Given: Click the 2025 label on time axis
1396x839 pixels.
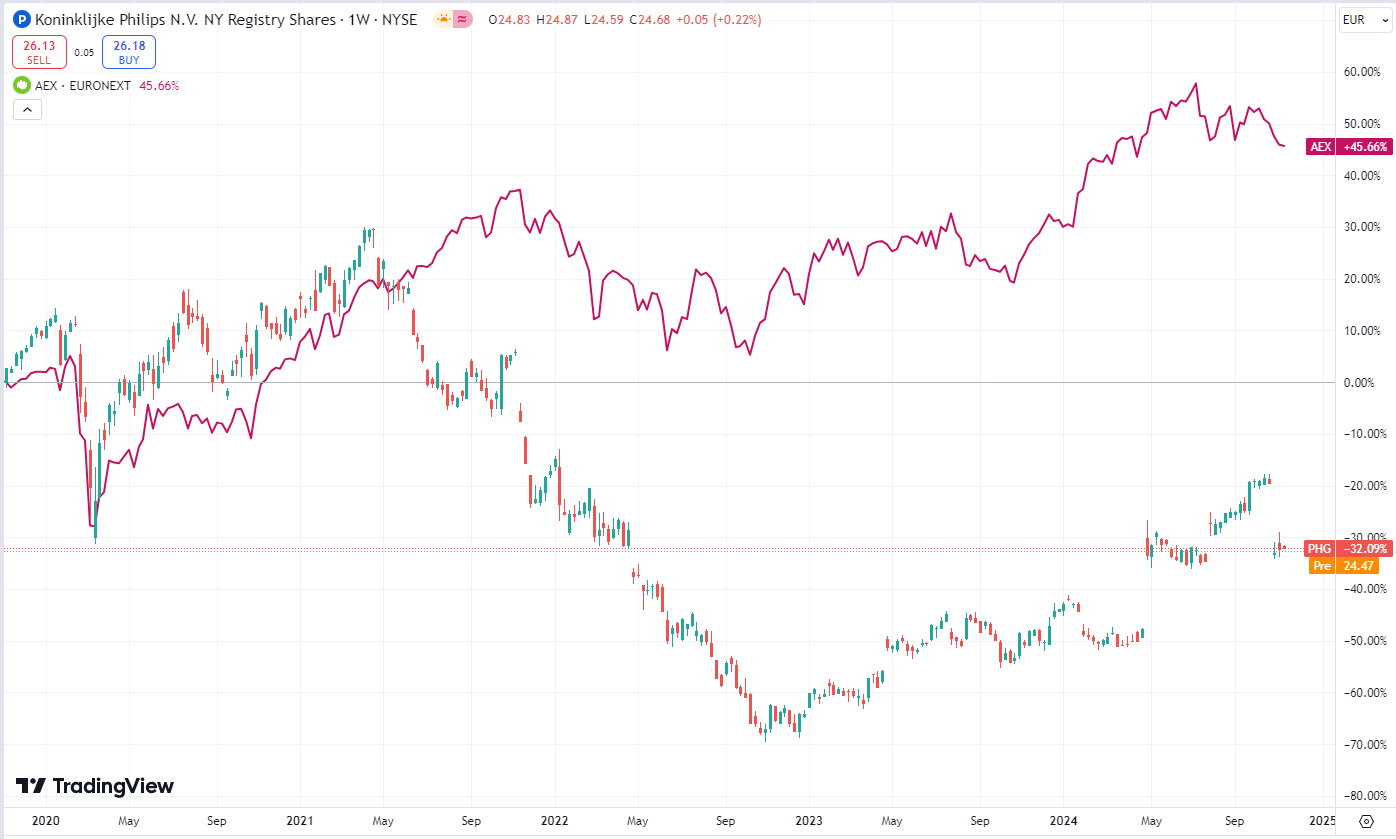Looking at the screenshot, I should pyautogui.click(x=1321, y=820).
